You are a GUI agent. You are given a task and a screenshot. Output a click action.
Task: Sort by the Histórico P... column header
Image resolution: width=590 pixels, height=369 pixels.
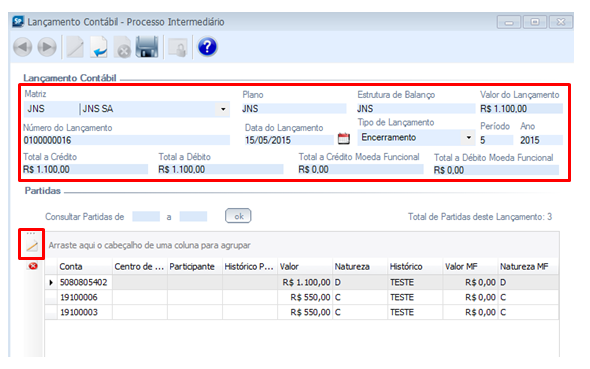point(250,266)
